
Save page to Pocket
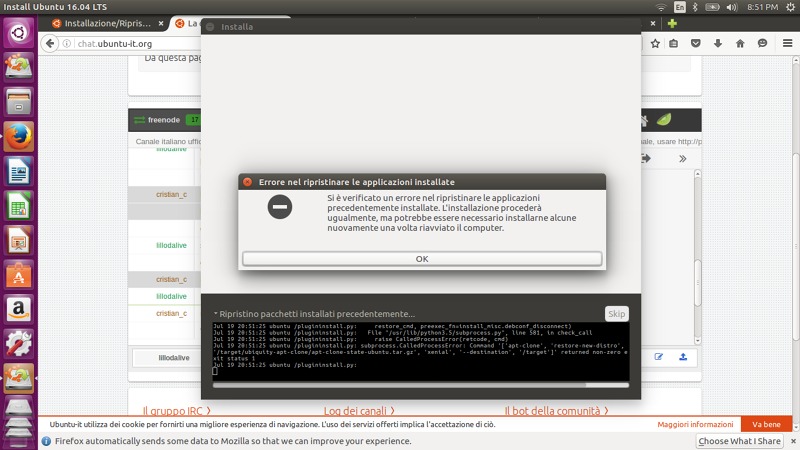pyautogui.click(x=695, y=43)
